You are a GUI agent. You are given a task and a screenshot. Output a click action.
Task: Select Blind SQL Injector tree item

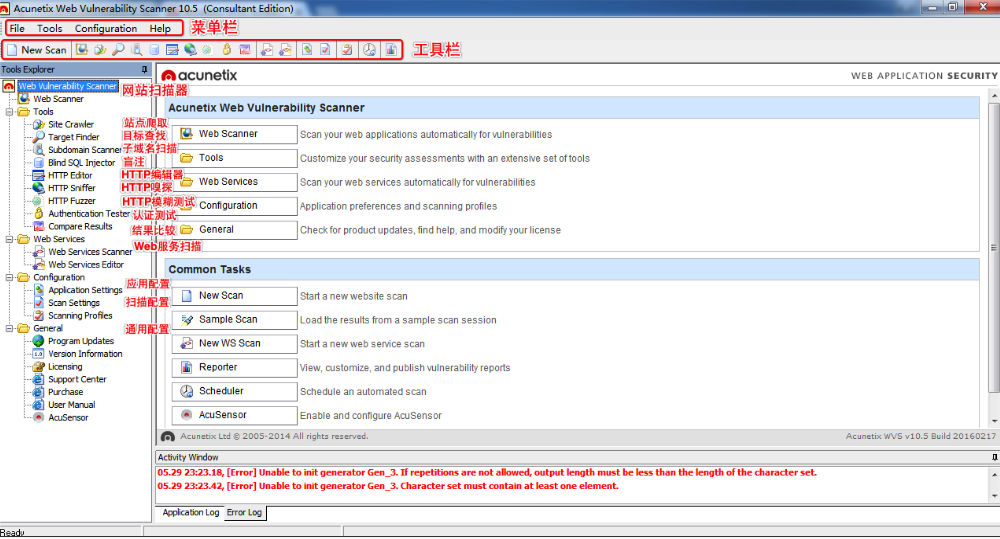click(x=82, y=163)
